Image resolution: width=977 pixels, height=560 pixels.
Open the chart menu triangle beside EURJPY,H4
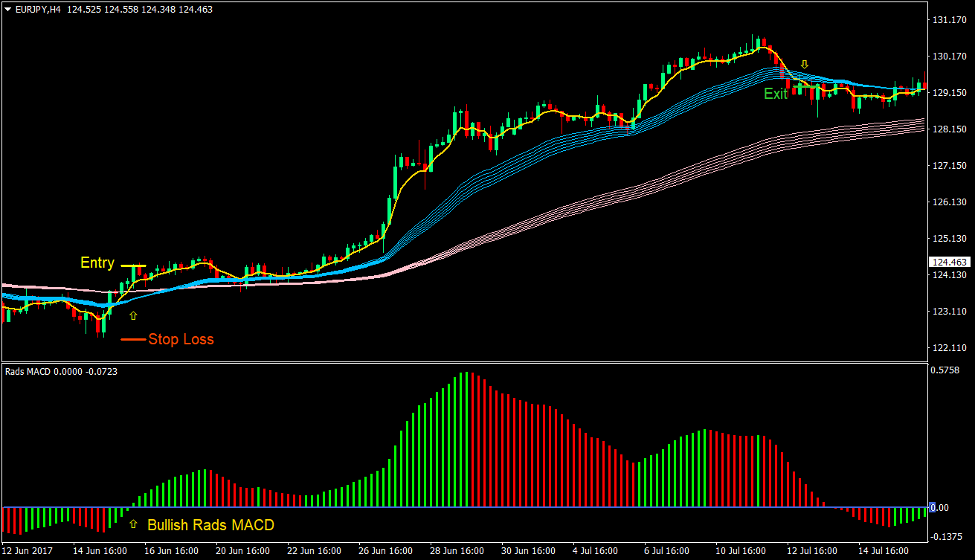click(x=7, y=10)
